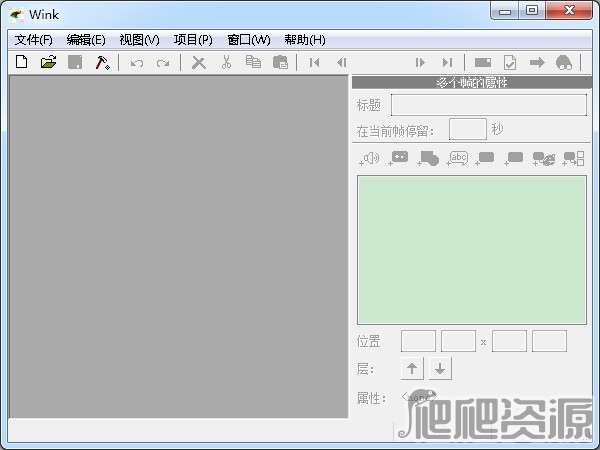Move layer down with arrow button
600x450 pixels.
pos(440,369)
